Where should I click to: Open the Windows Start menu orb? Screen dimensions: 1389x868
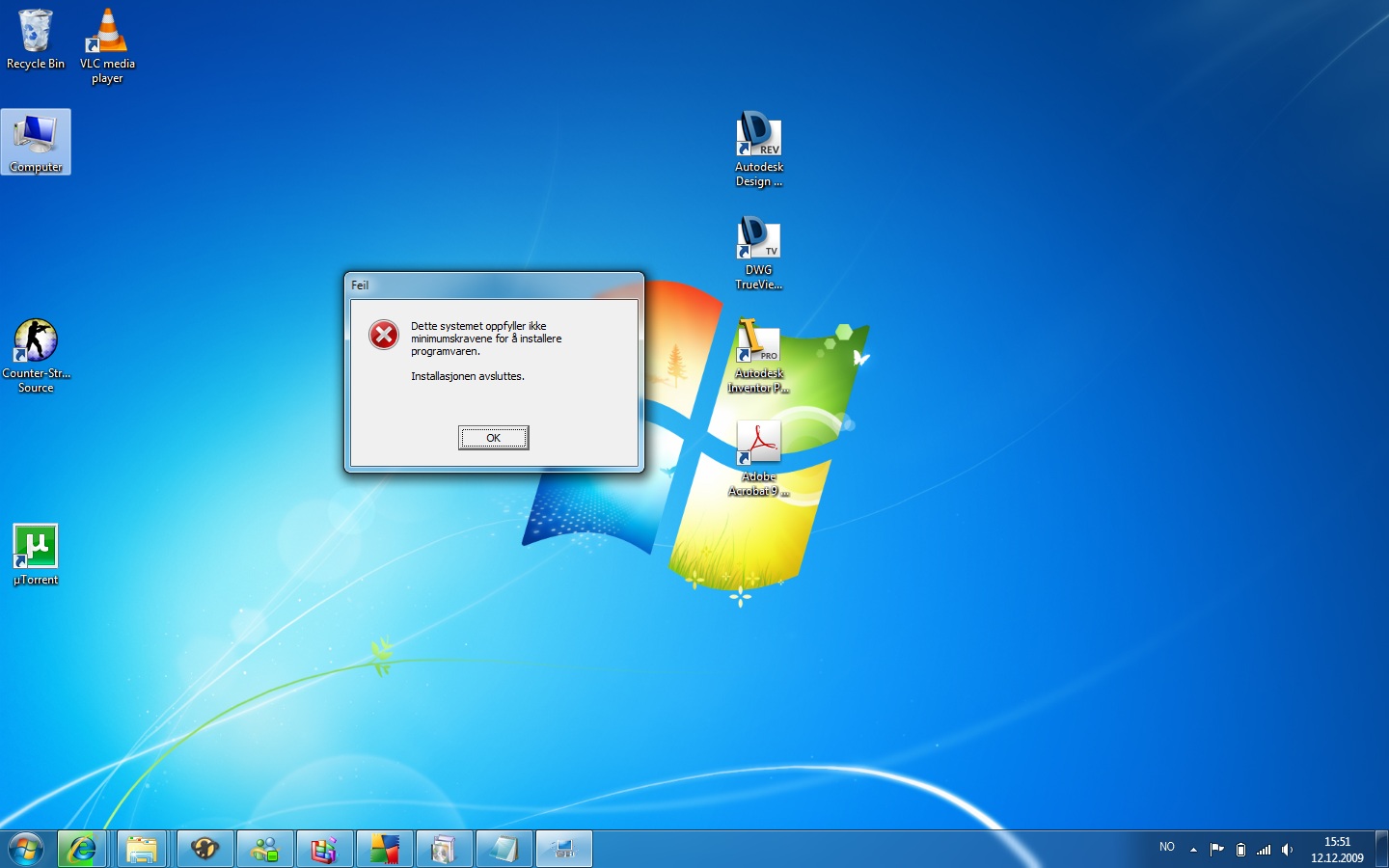click(x=26, y=850)
